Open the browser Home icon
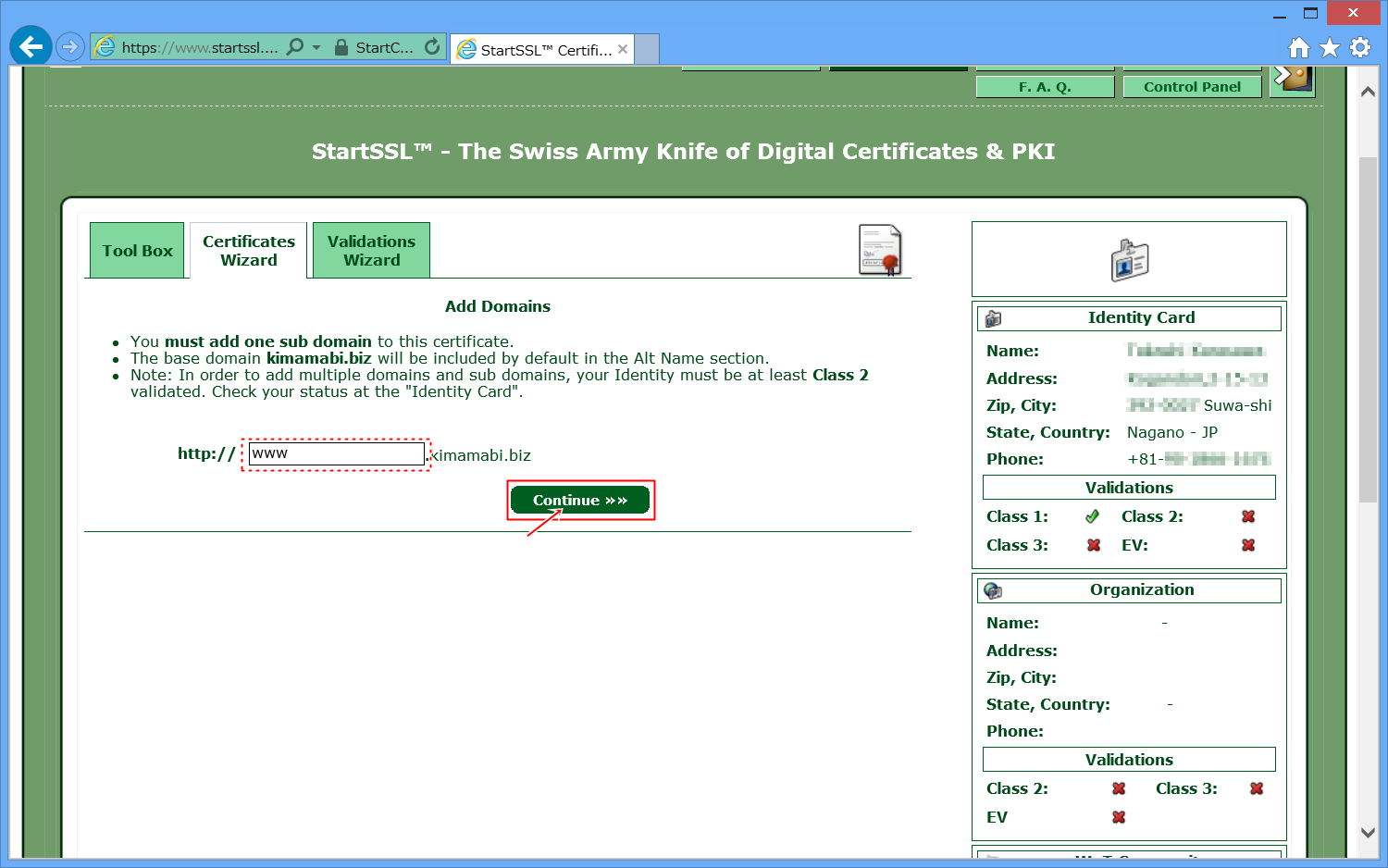The width and height of the screenshot is (1388, 868). (x=1299, y=47)
